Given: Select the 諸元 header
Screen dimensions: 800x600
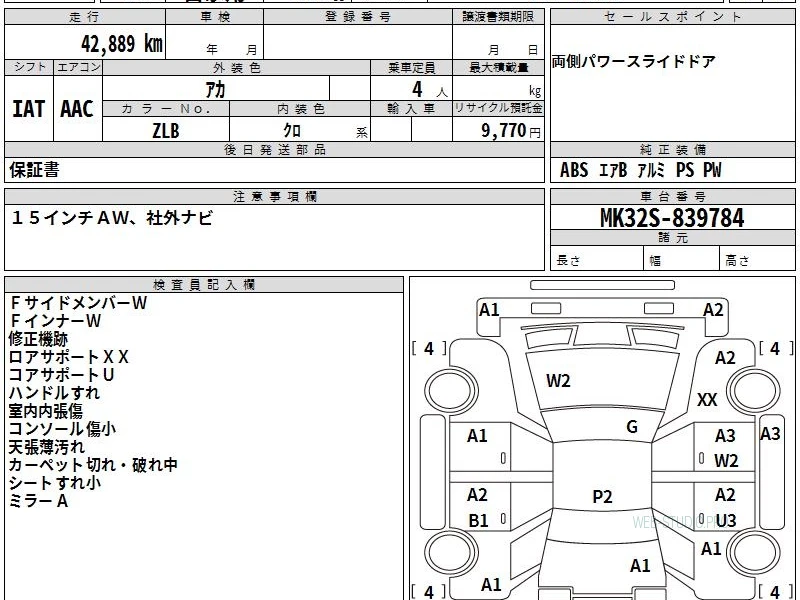Looking at the screenshot, I should point(672,237).
